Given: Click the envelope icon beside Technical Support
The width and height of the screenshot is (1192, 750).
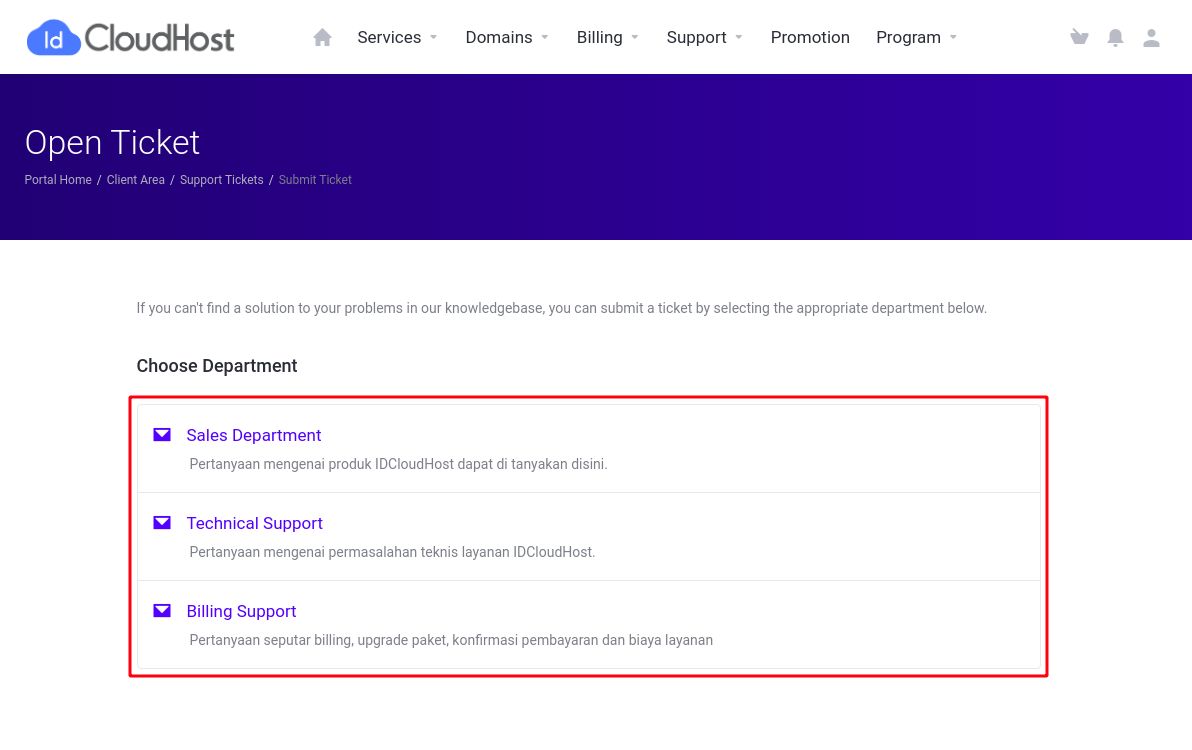Looking at the screenshot, I should 161,522.
